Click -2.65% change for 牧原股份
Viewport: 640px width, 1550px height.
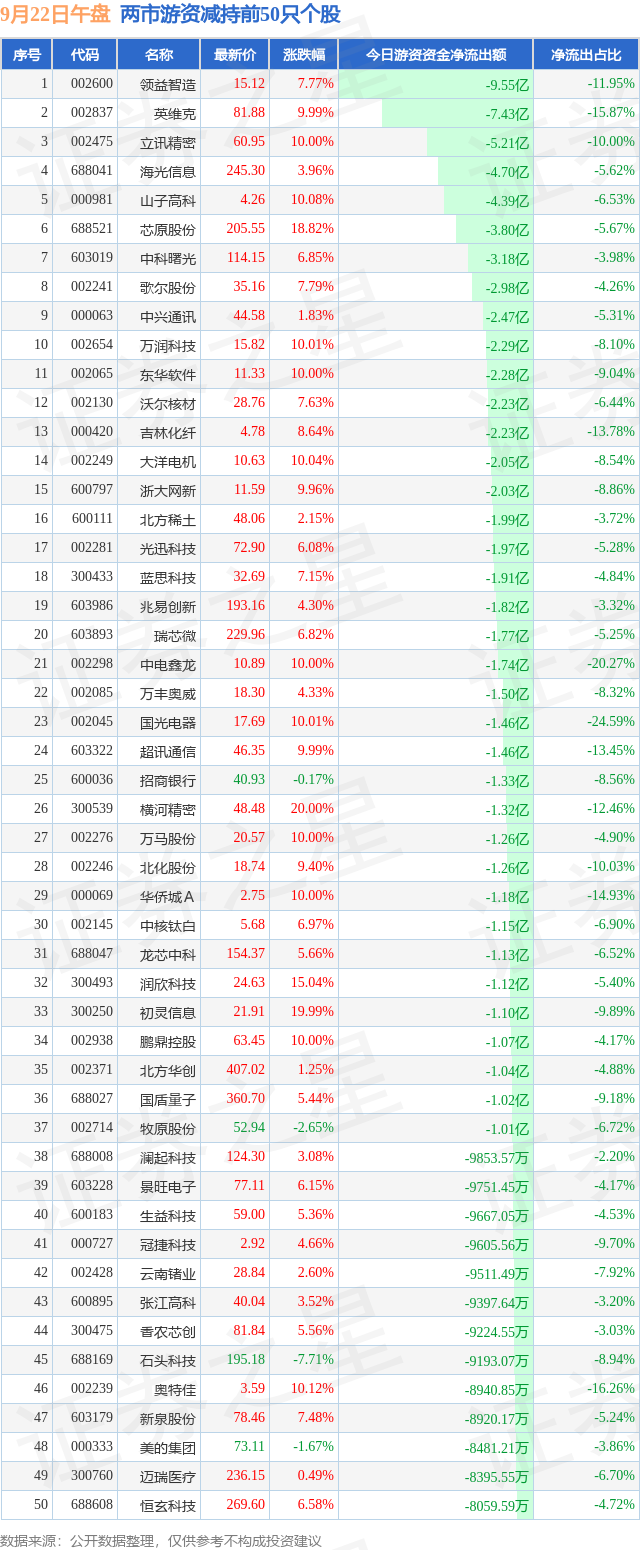315,1128
